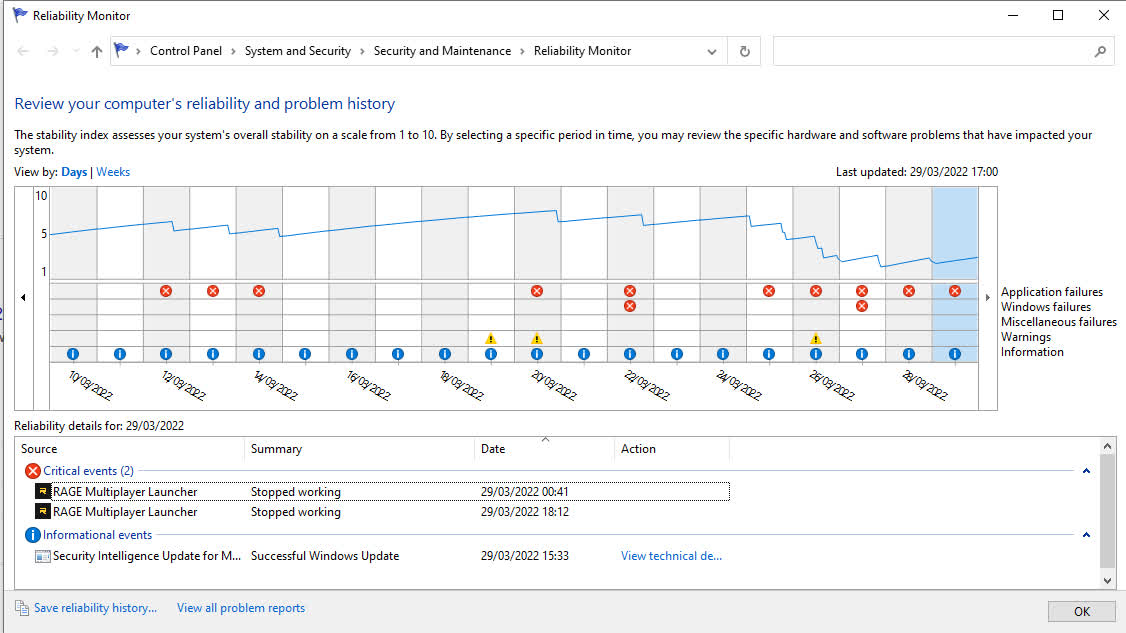Open View technical details for the Security Intelligence Update

tap(671, 556)
